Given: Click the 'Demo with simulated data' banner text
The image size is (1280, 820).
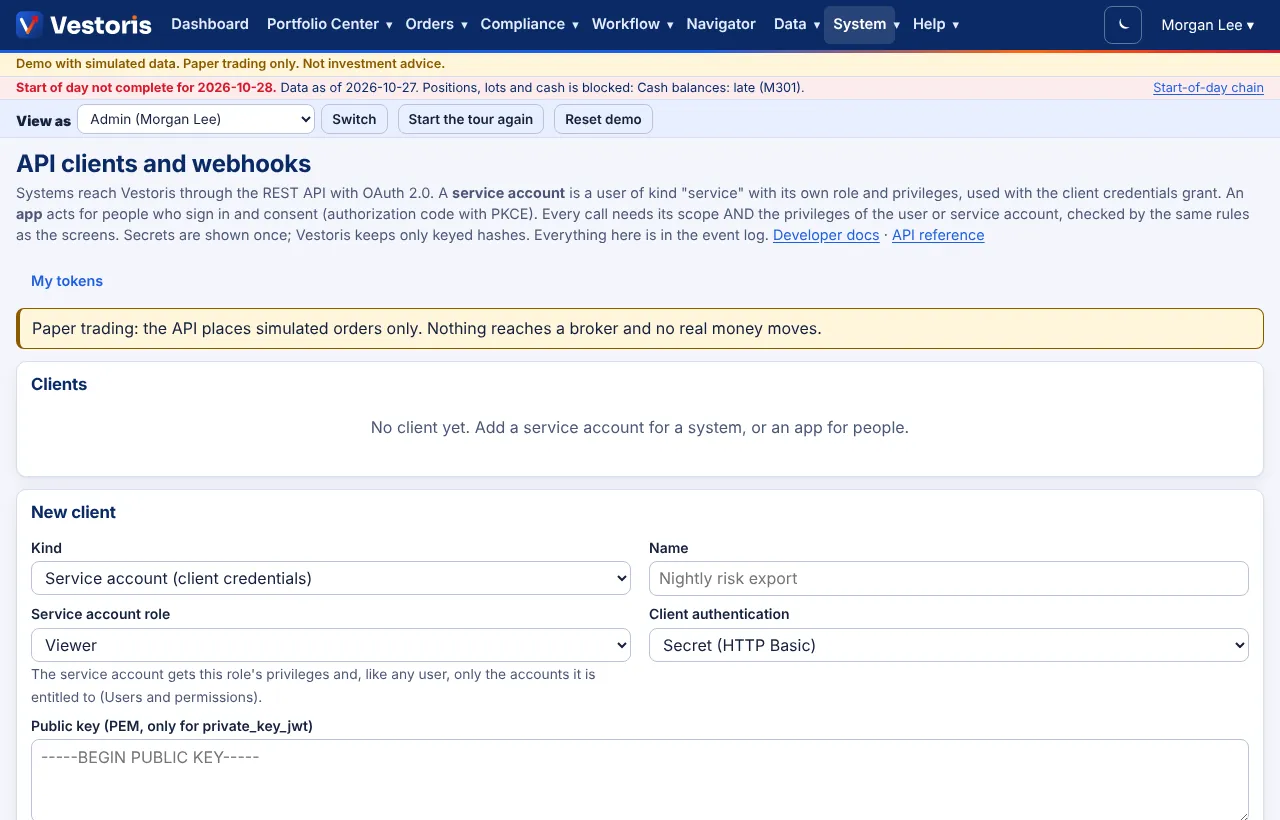Looking at the screenshot, I should pos(230,64).
